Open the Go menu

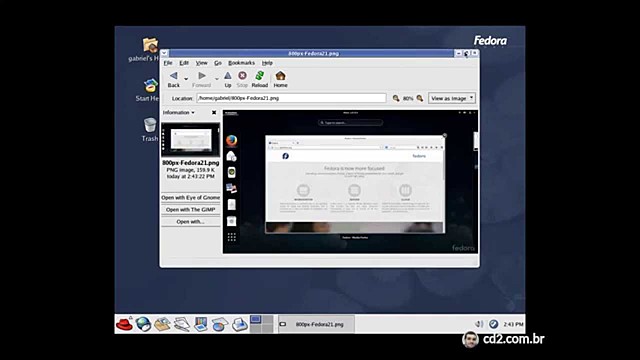pos(218,63)
